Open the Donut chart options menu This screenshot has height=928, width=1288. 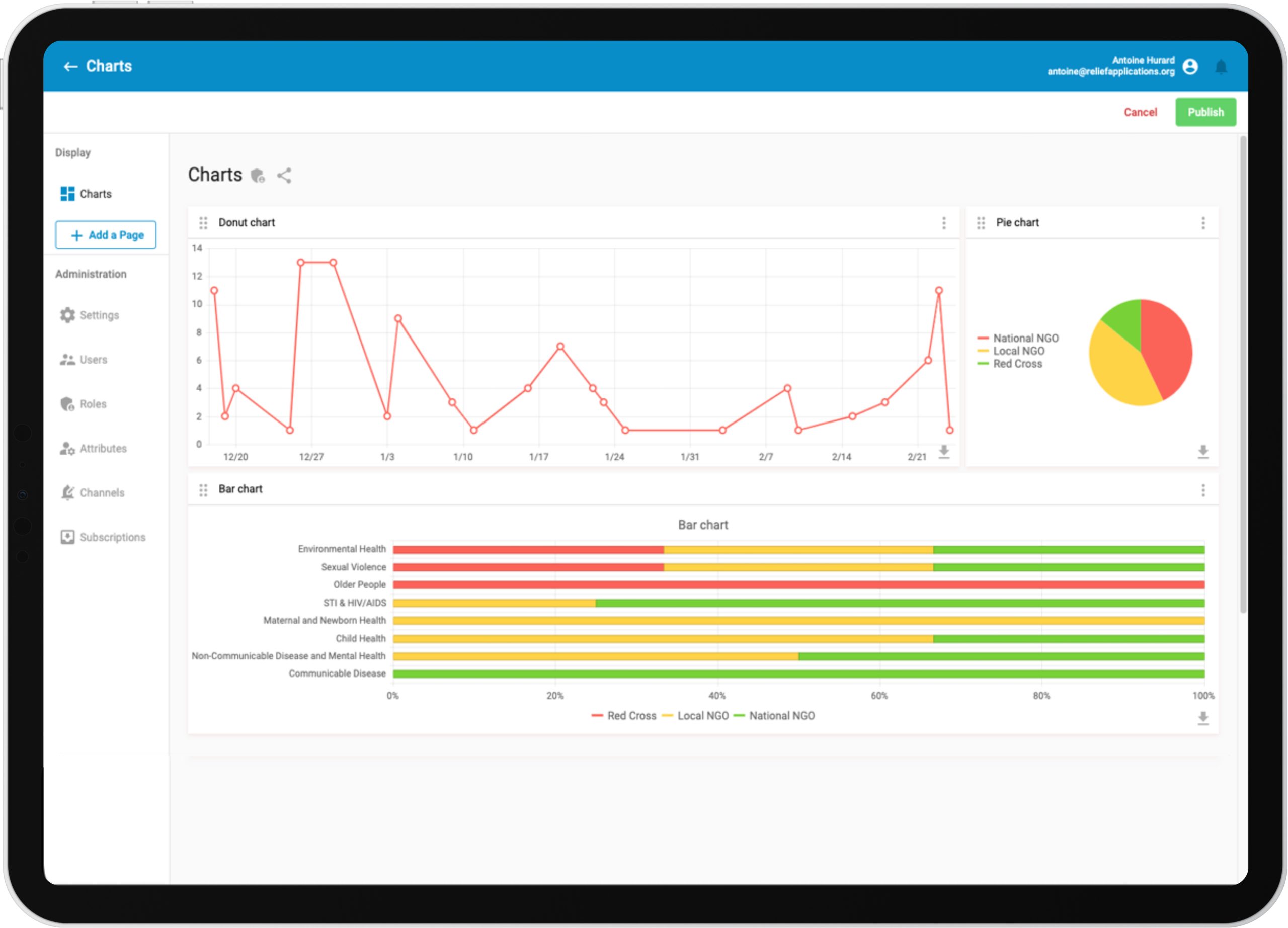tap(944, 223)
